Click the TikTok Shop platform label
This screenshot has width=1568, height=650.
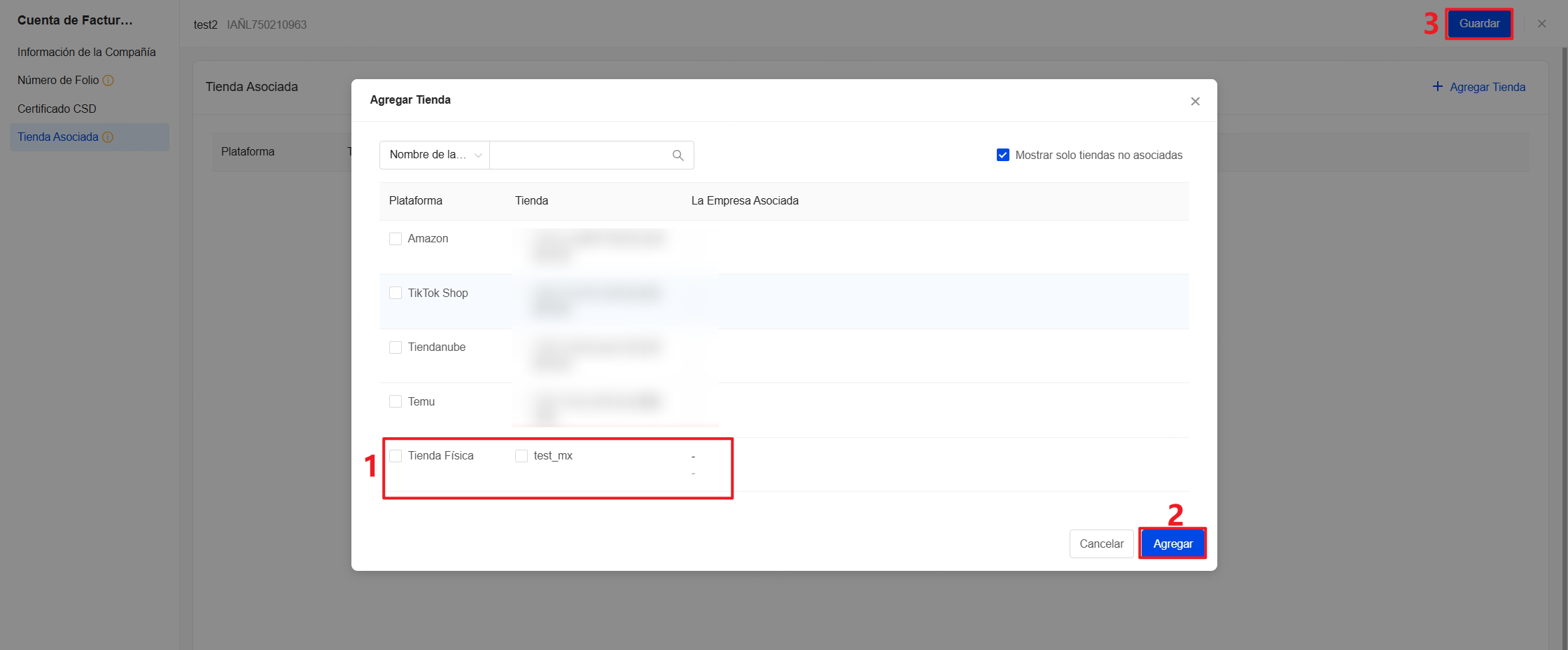[437, 293]
